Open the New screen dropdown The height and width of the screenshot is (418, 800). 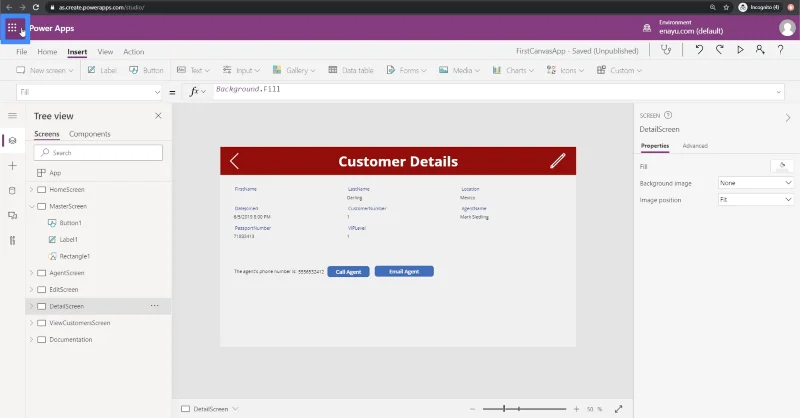[x=45, y=70]
